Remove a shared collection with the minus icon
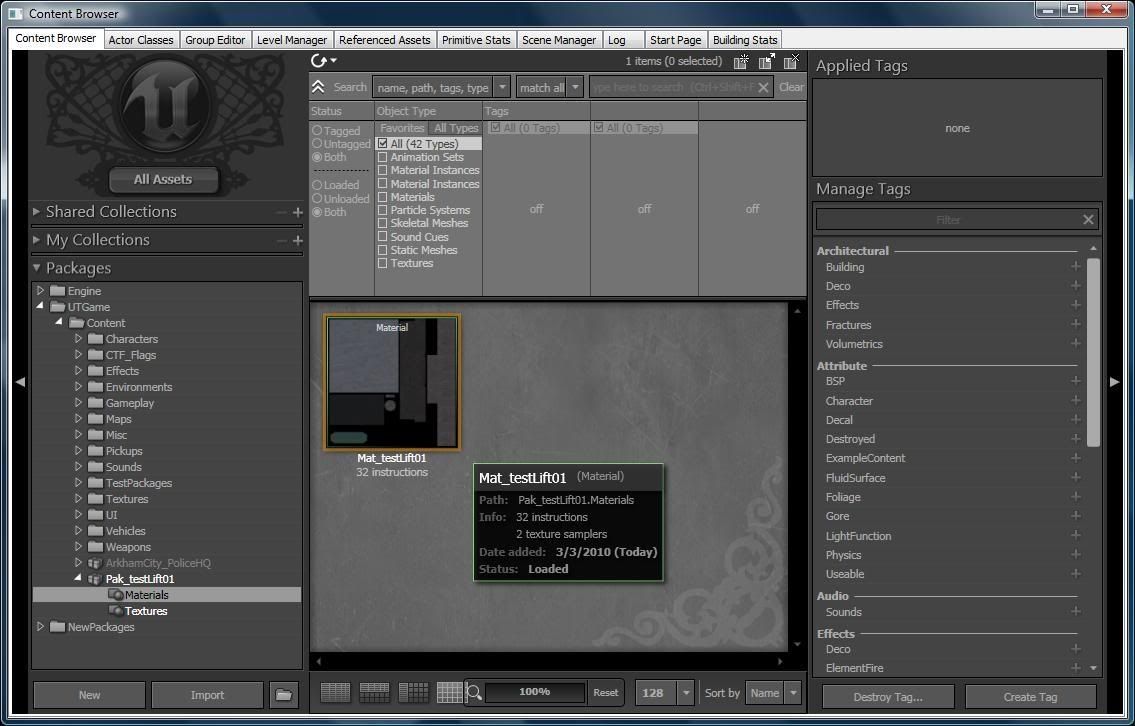1135x726 pixels. 282,212
